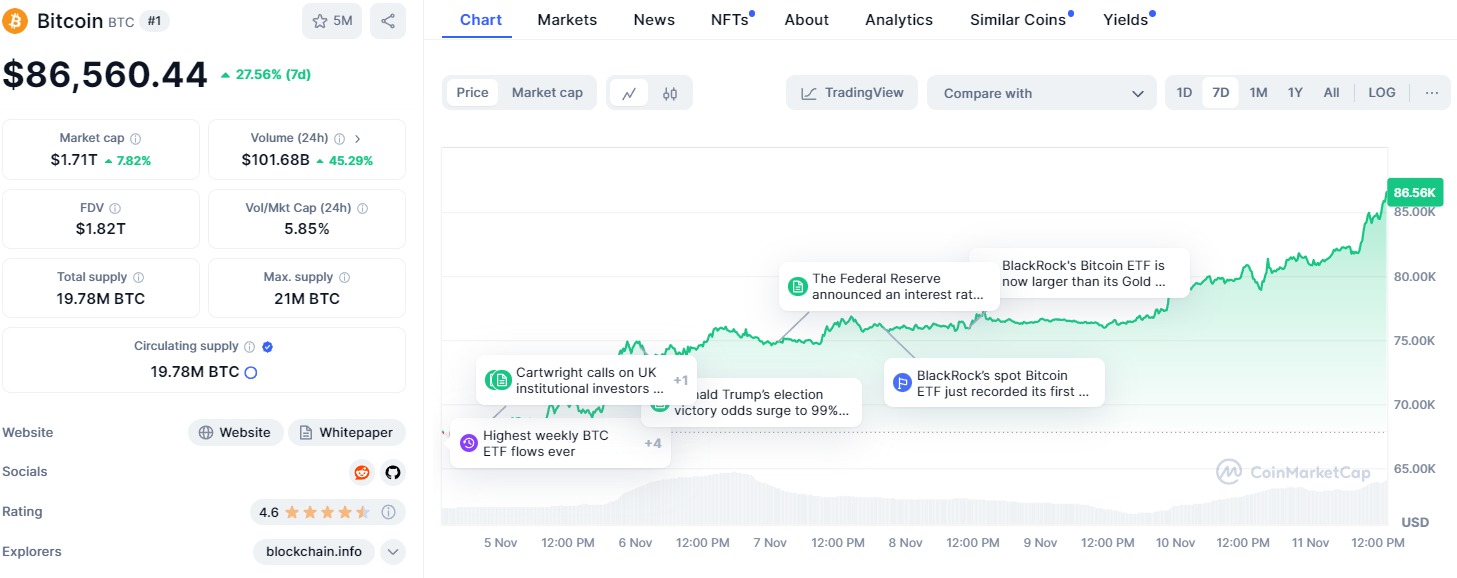The image size is (1457, 578).
Task: Set chart range to 1D
Action: click(1184, 93)
